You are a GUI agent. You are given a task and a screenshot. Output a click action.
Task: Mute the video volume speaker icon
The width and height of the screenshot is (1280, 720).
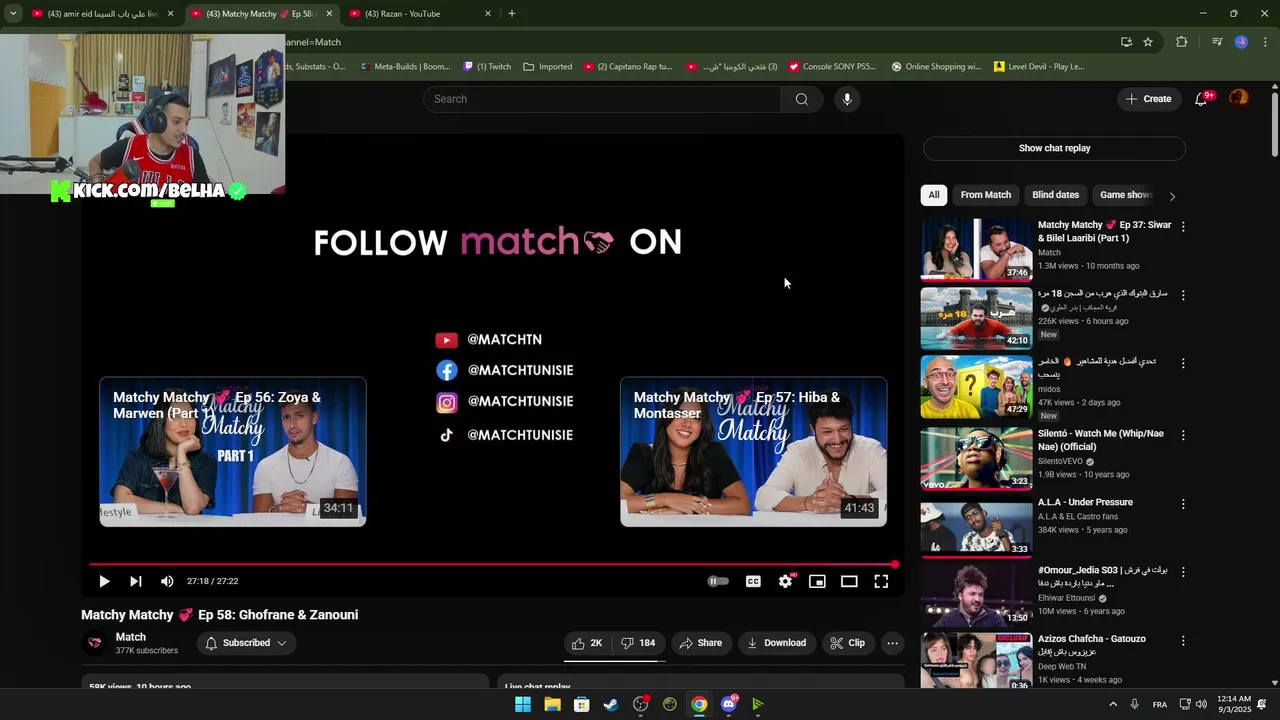click(x=167, y=581)
